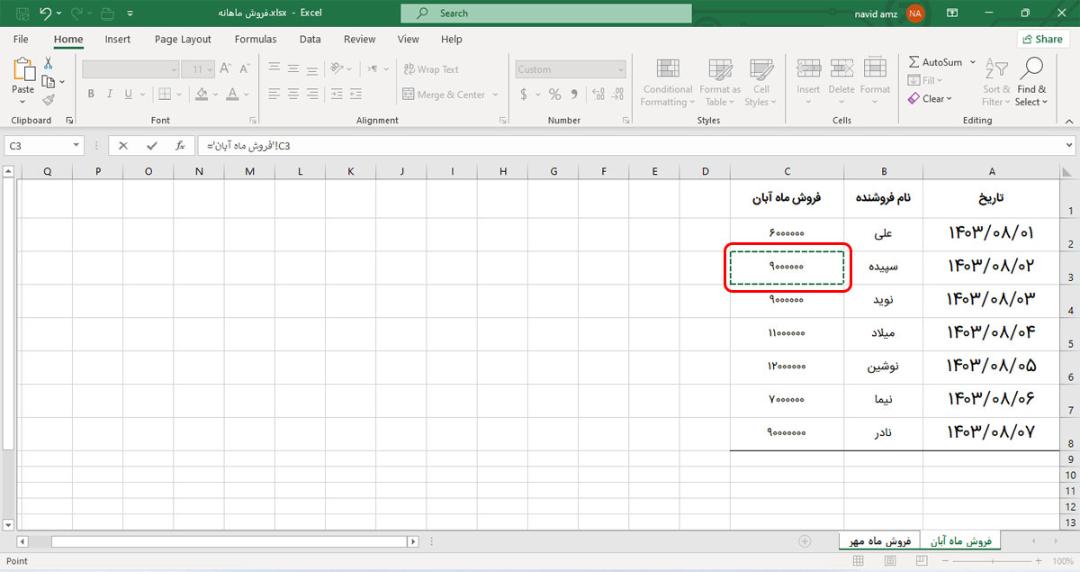This screenshot has height=572, width=1080.
Task: Open the font size dropdown
Action: (x=210, y=69)
